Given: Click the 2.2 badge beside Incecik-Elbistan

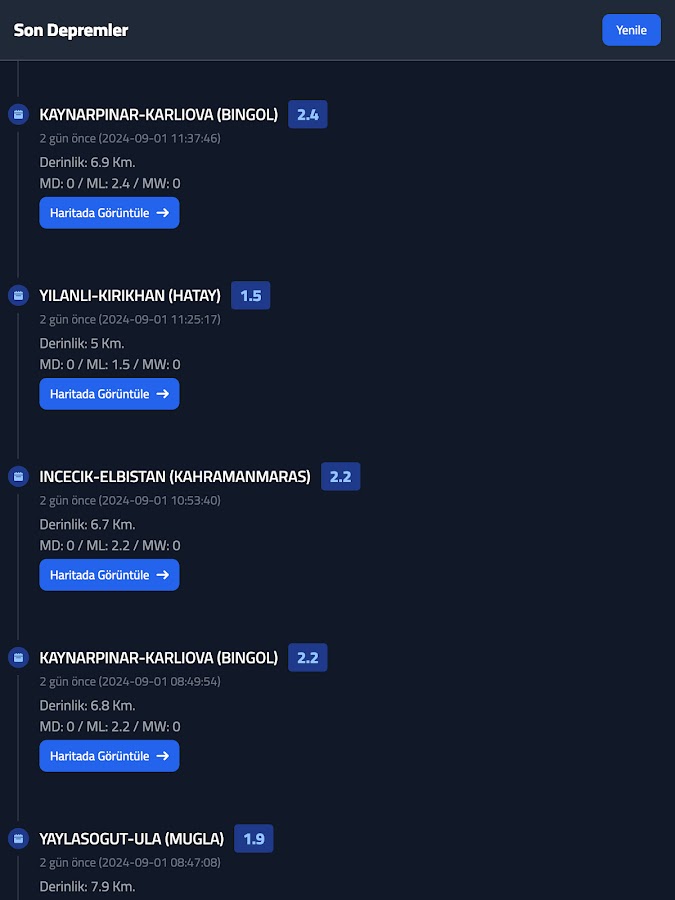Looking at the screenshot, I should pos(340,476).
